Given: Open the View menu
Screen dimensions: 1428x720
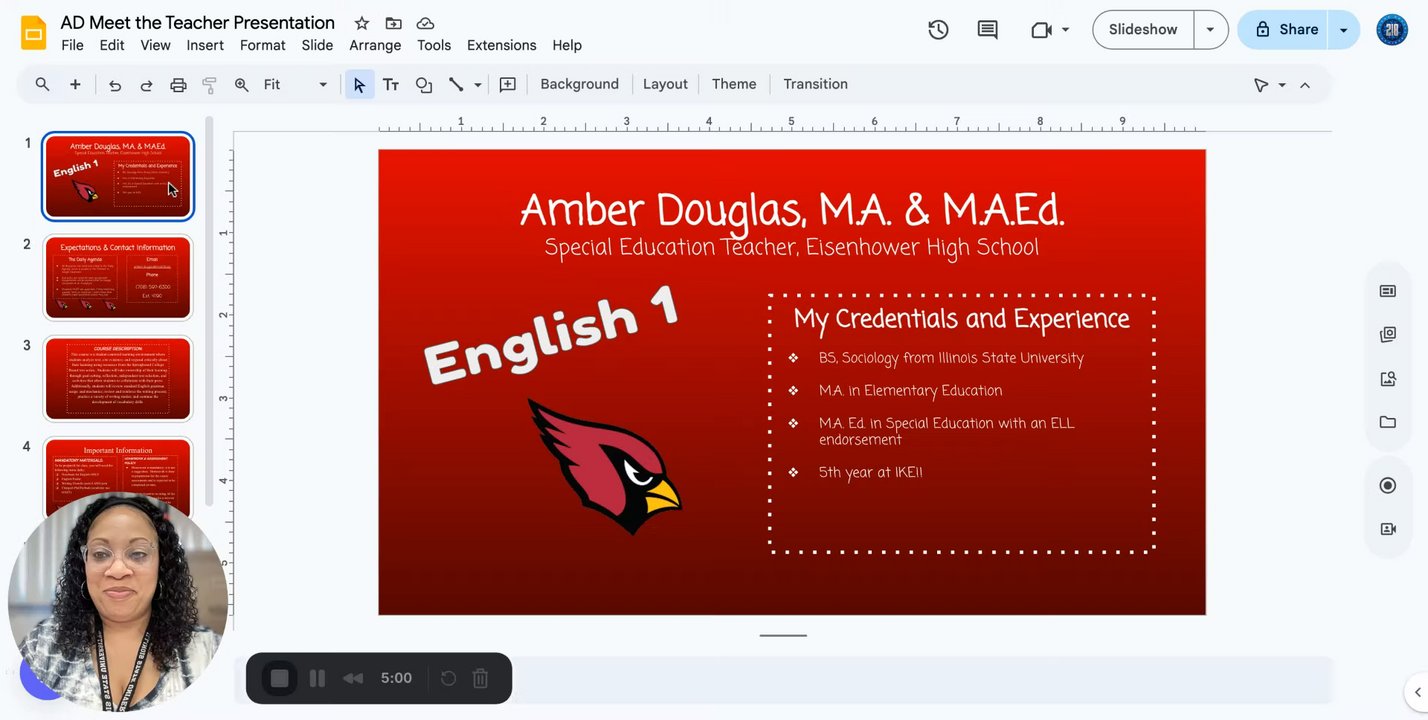Looking at the screenshot, I should (155, 45).
